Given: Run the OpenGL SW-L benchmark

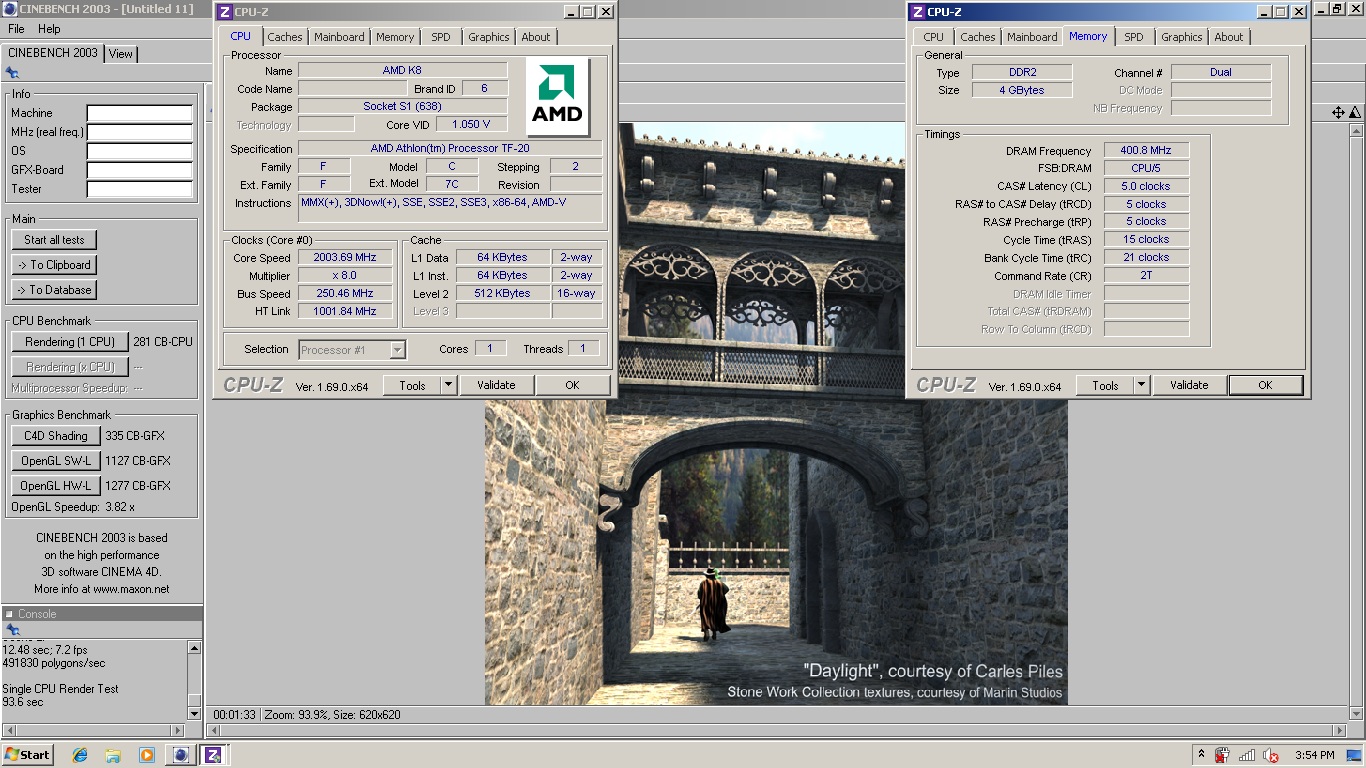Looking at the screenshot, I should tap(56, 461).
